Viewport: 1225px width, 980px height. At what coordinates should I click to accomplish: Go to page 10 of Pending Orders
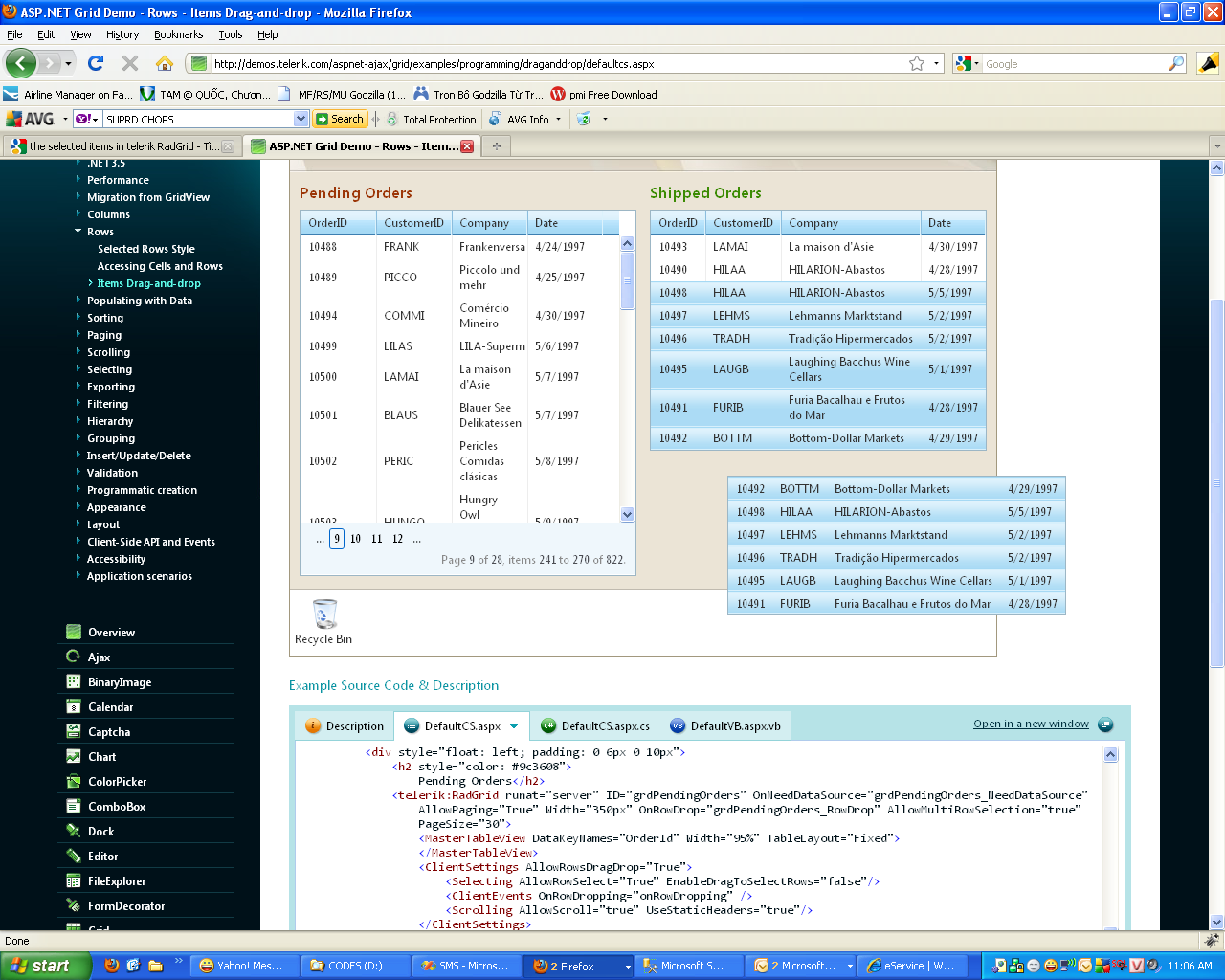(355, 539)
